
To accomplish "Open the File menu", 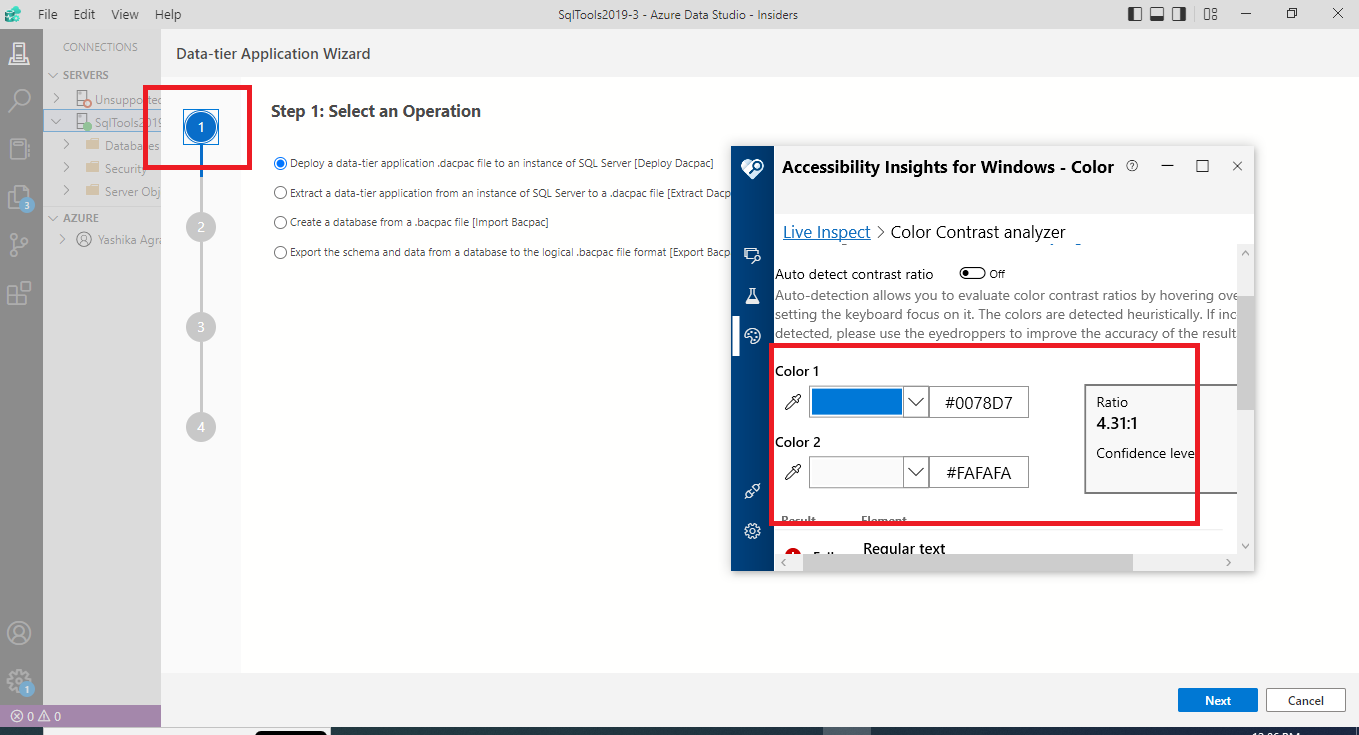I will [47, 14].
